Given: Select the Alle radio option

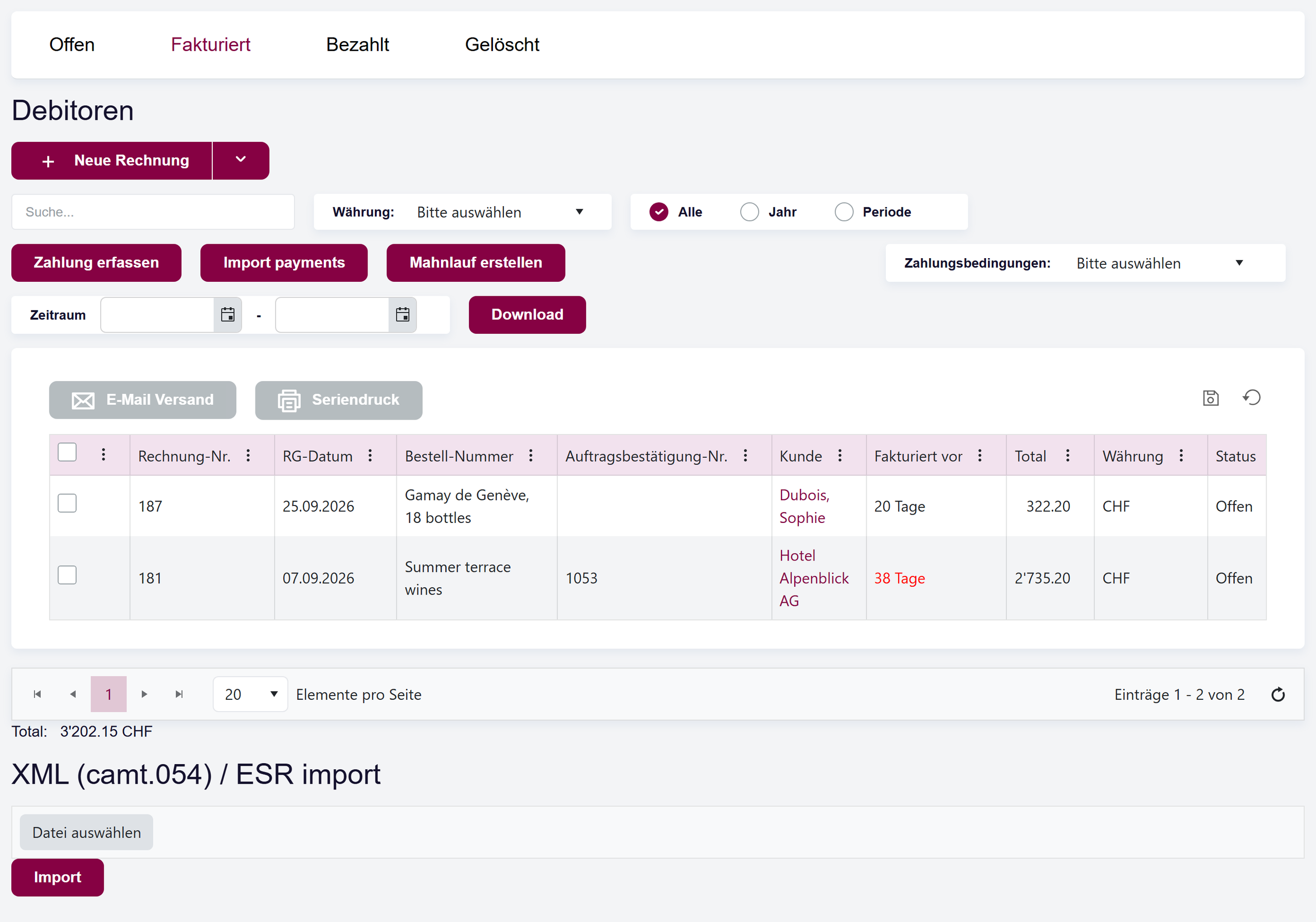Looking at the screenshot, I should pyautogui.click(x=659, y=212).
